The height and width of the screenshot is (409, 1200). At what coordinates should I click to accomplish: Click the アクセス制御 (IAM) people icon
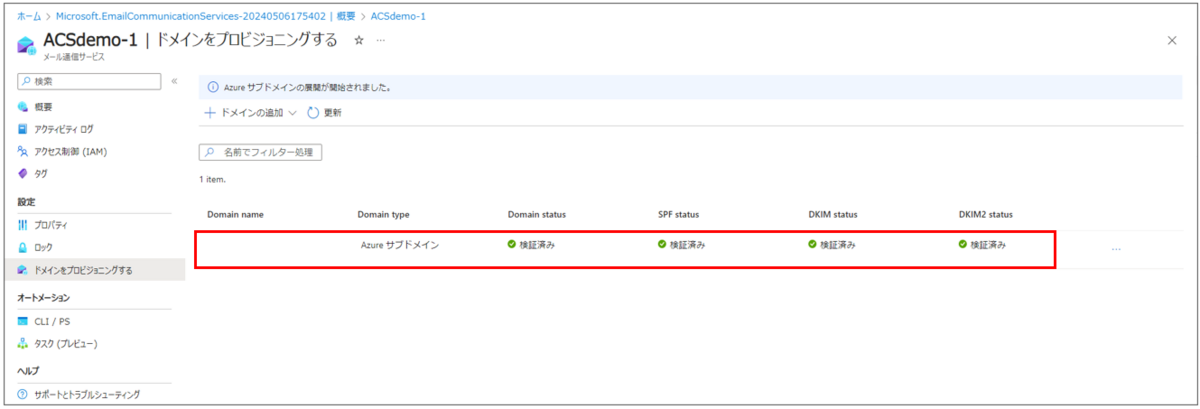23,152
